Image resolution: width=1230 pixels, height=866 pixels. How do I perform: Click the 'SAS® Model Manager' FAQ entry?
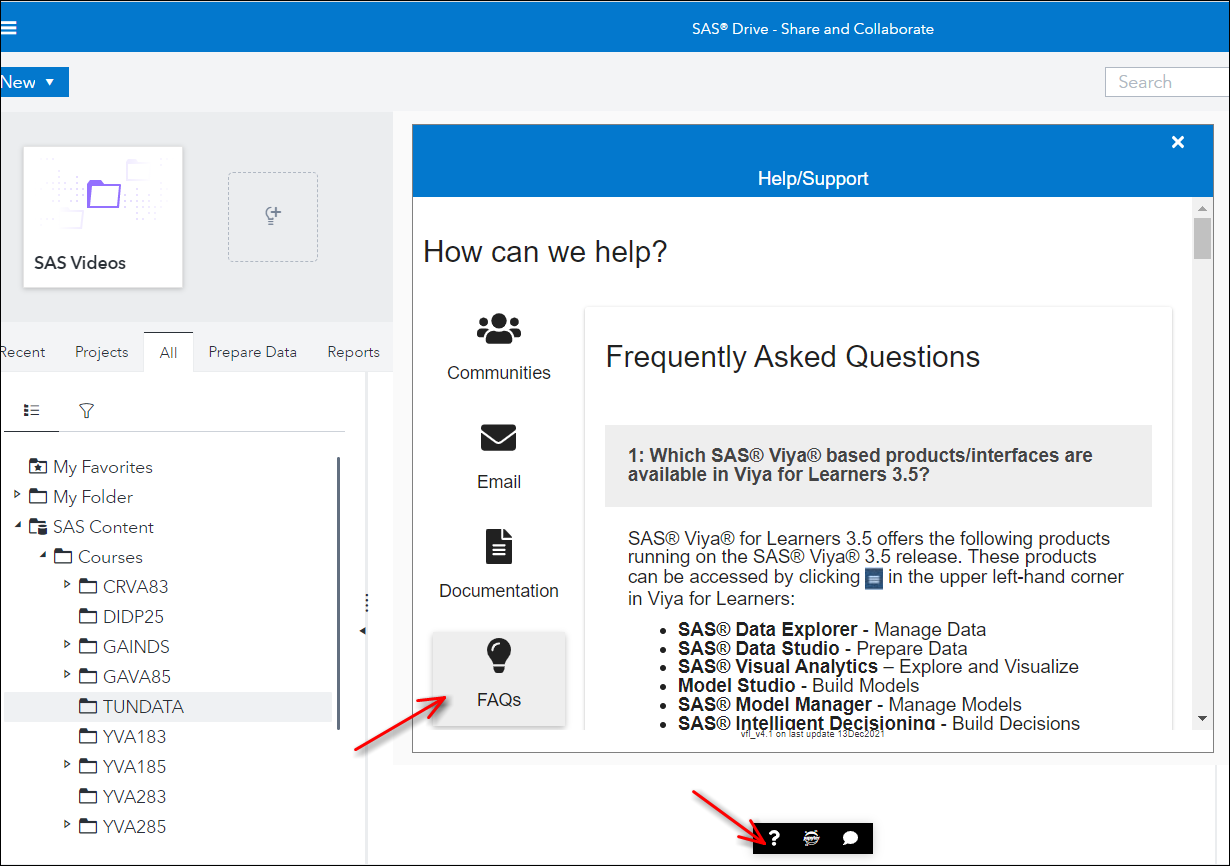[850, 705]
